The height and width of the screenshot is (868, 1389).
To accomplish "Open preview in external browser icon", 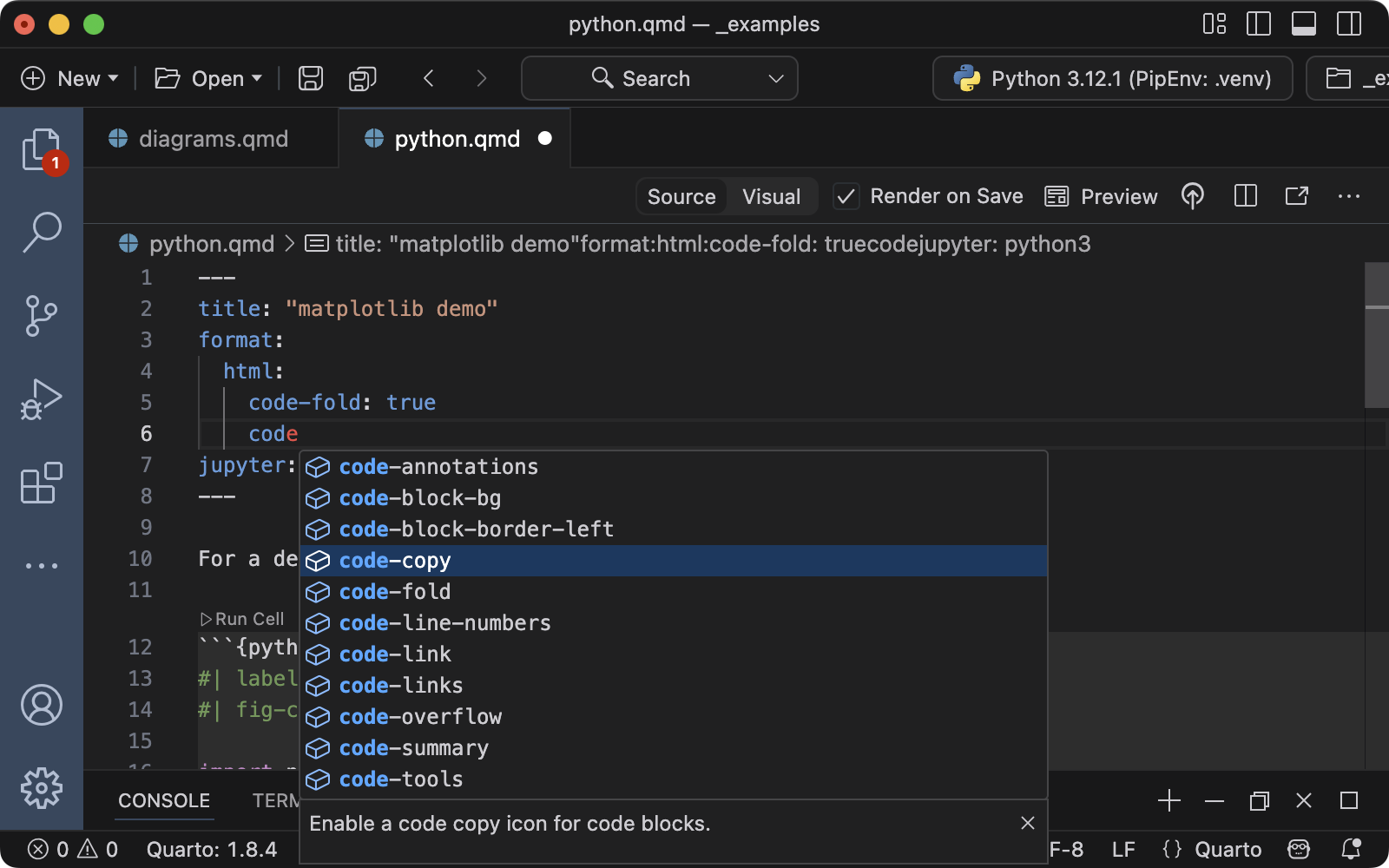I will 1296,196.
